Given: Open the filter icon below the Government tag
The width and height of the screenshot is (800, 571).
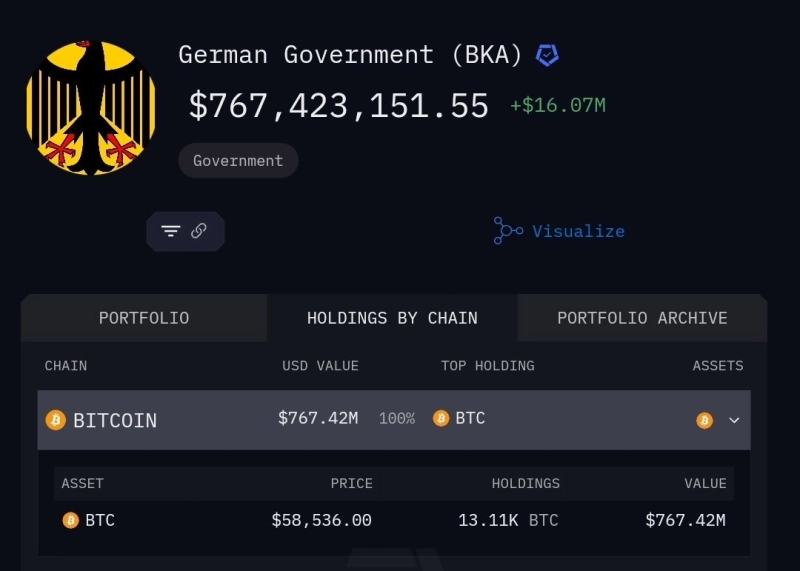Looking at the screenshot, I should (171, 231).
